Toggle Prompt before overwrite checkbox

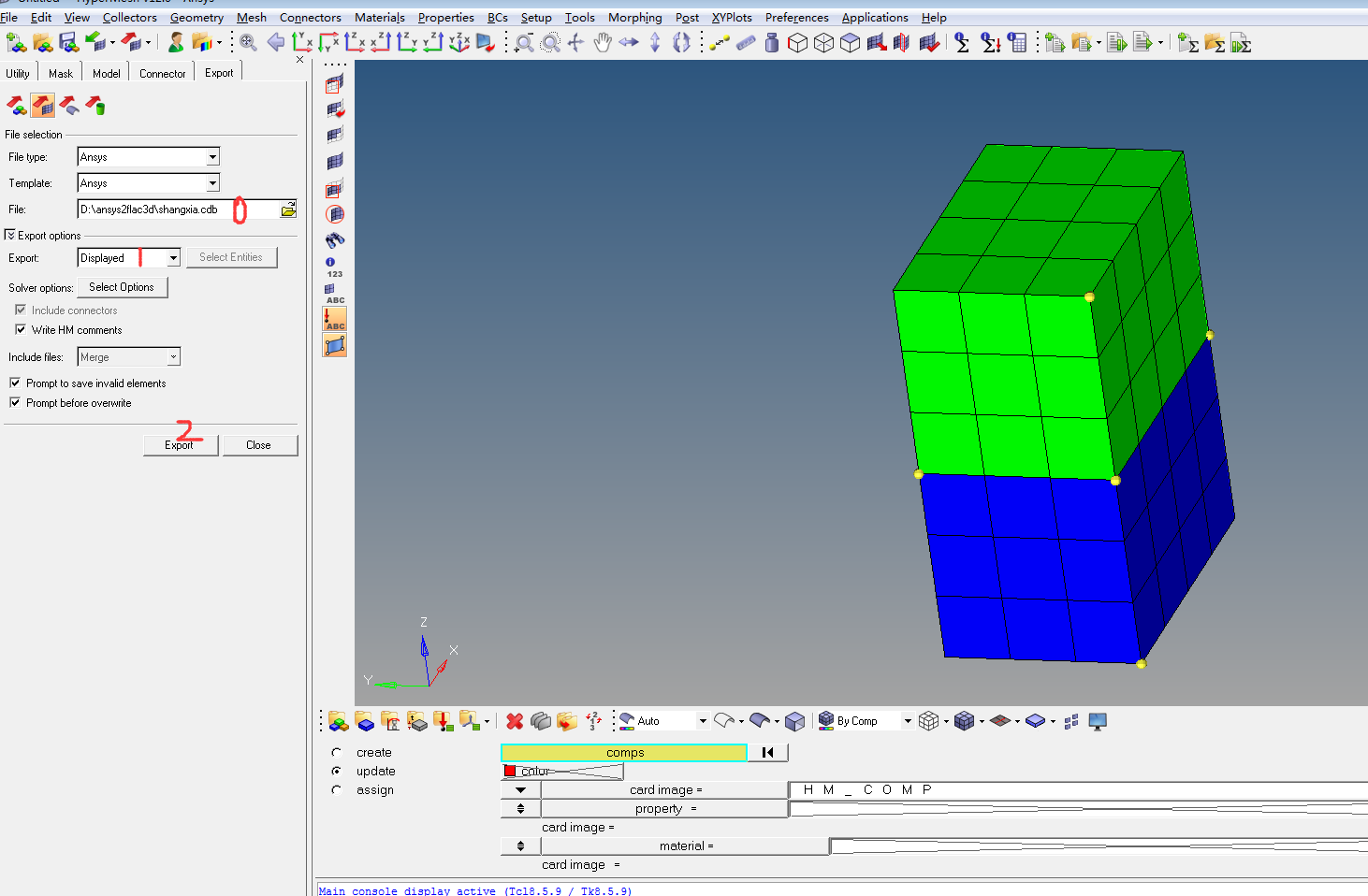click(x=15, y=402)
